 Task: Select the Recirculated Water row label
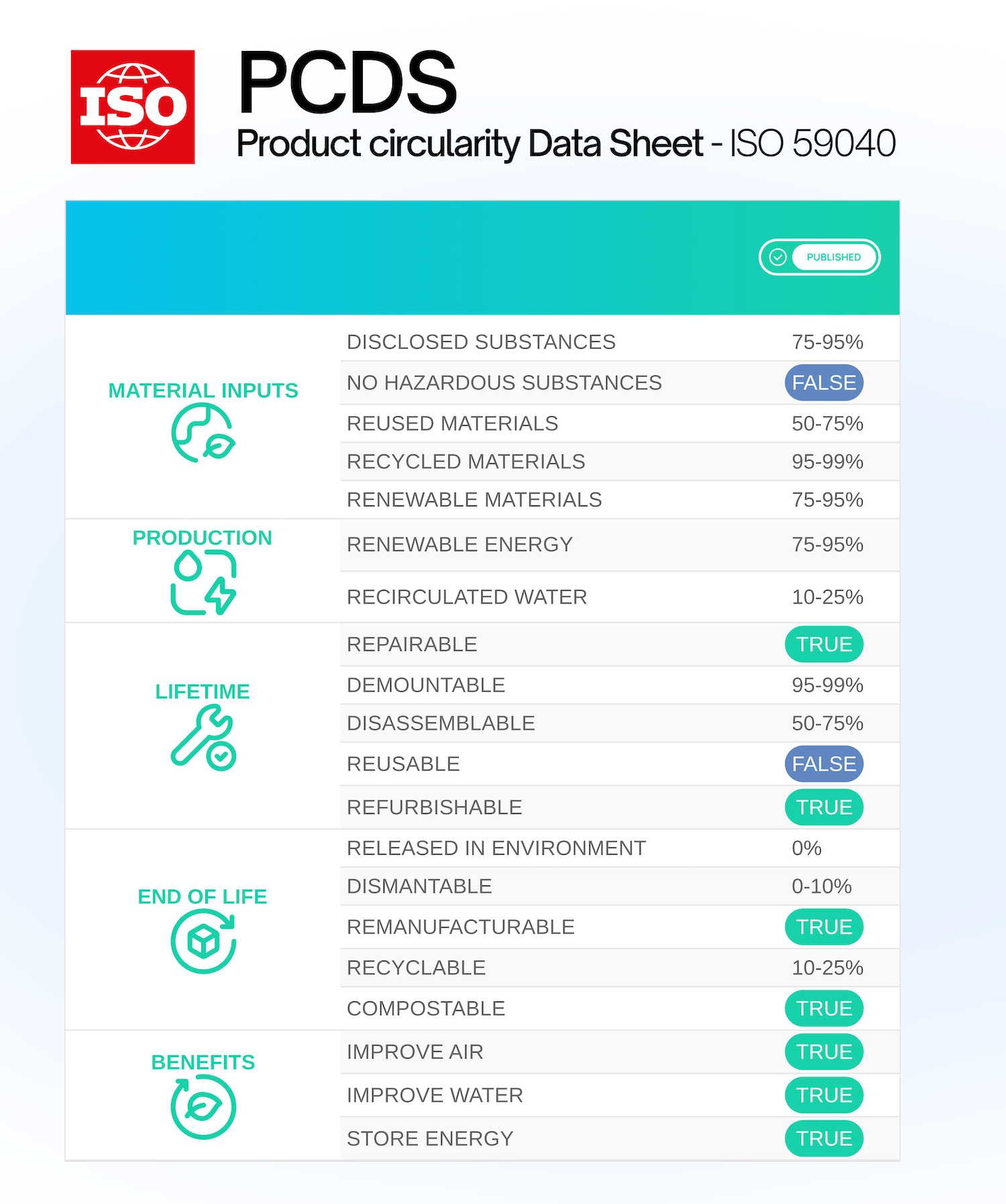[x=467, y=597]
